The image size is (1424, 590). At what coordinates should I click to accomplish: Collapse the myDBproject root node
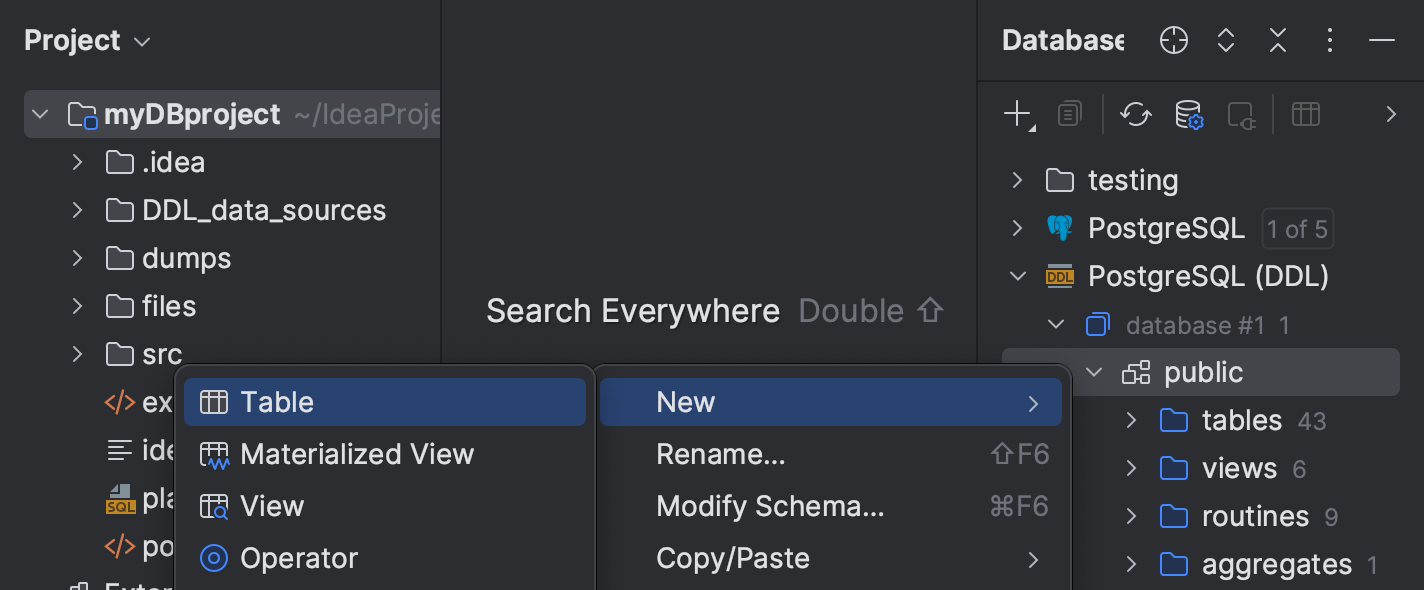coord(40,114)
